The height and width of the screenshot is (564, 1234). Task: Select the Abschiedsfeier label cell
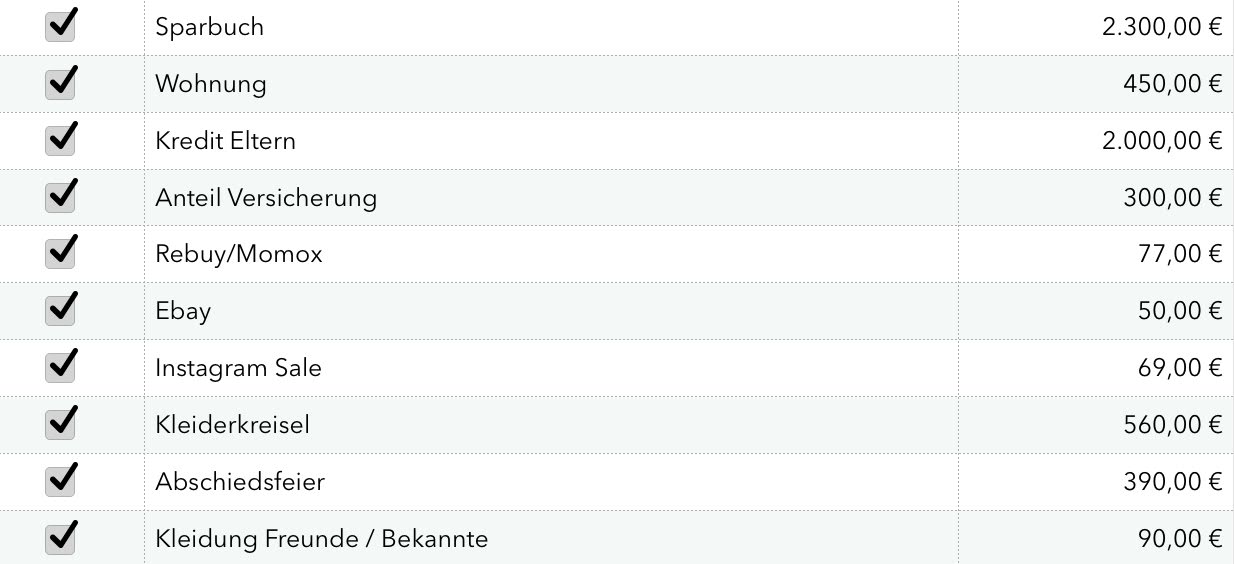pyautogui.click(x=551, y=482)
